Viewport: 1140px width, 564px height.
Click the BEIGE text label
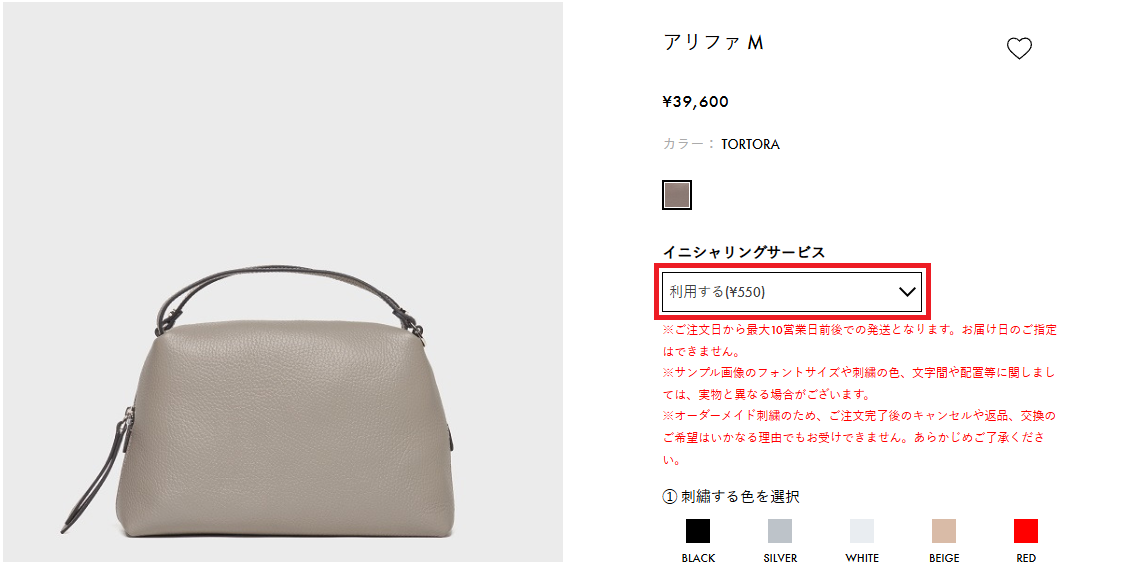coord(944,558)
